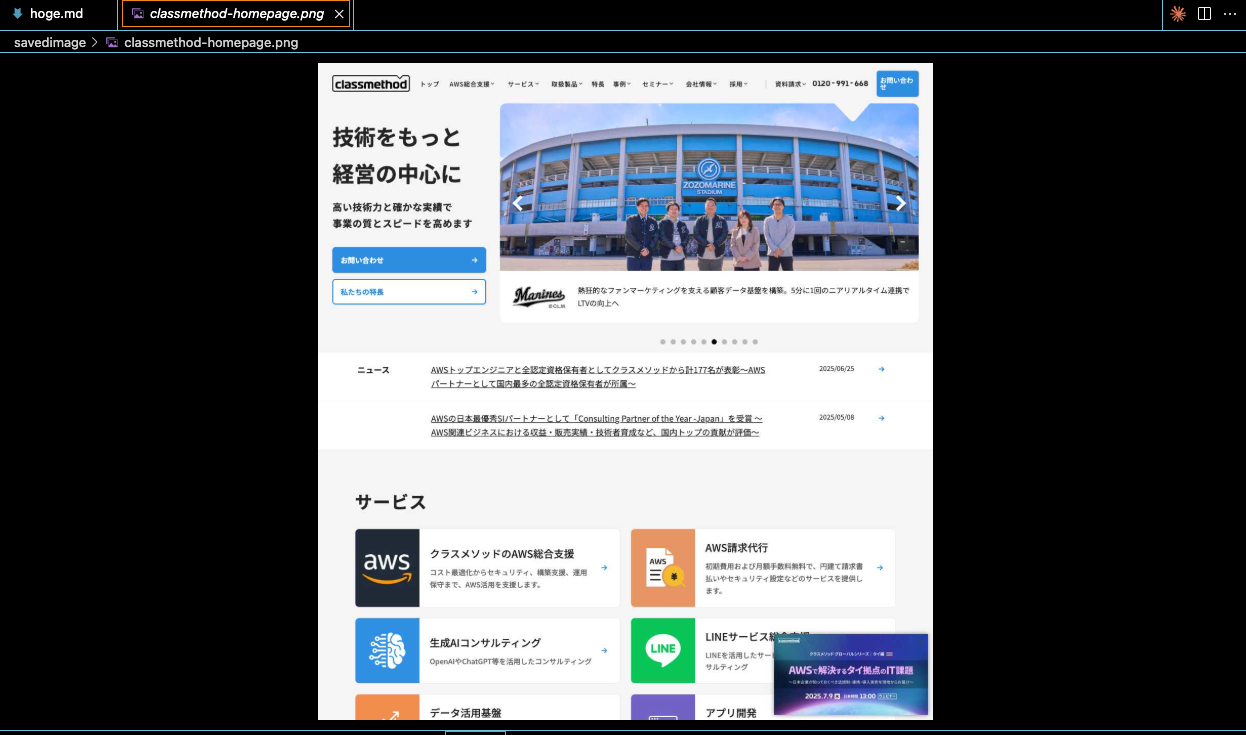Expand the 採用 navigation dropdown
Viewport: 1246px width, 735px height.
[x=738, y=84]
